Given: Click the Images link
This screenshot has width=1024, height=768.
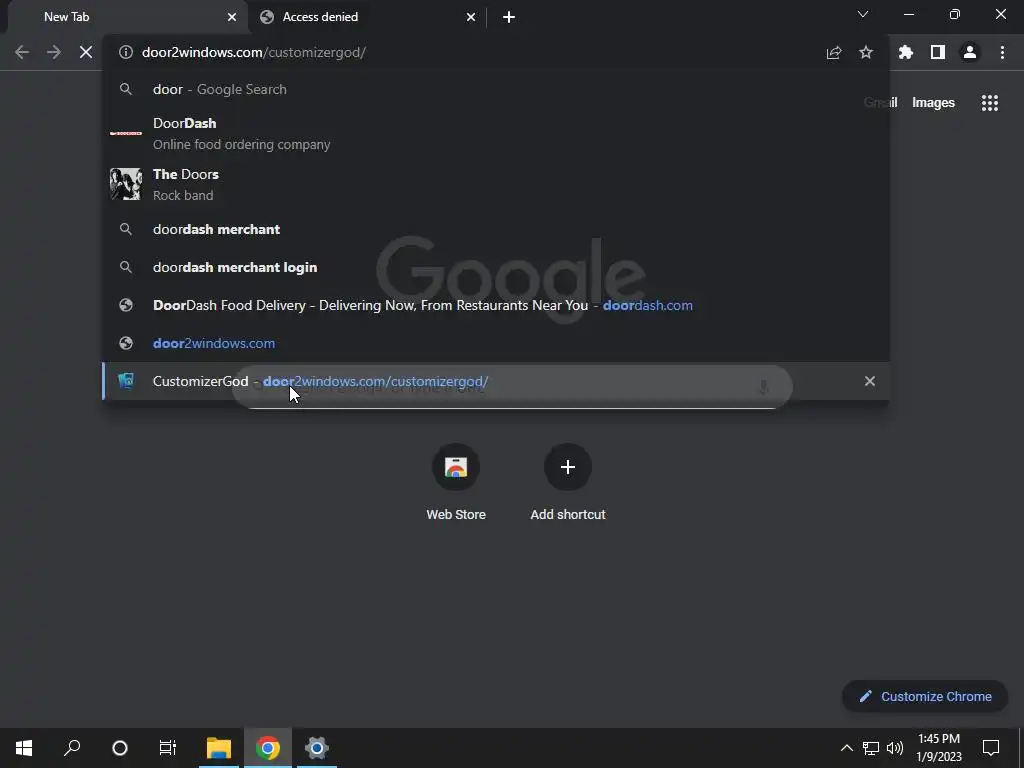Looking at the screenshot, I should click(x=933, y=103).
